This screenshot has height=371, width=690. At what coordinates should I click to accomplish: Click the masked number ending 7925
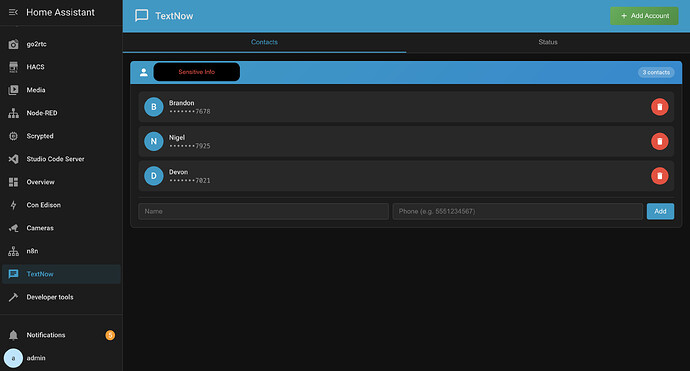coord(190,146)
